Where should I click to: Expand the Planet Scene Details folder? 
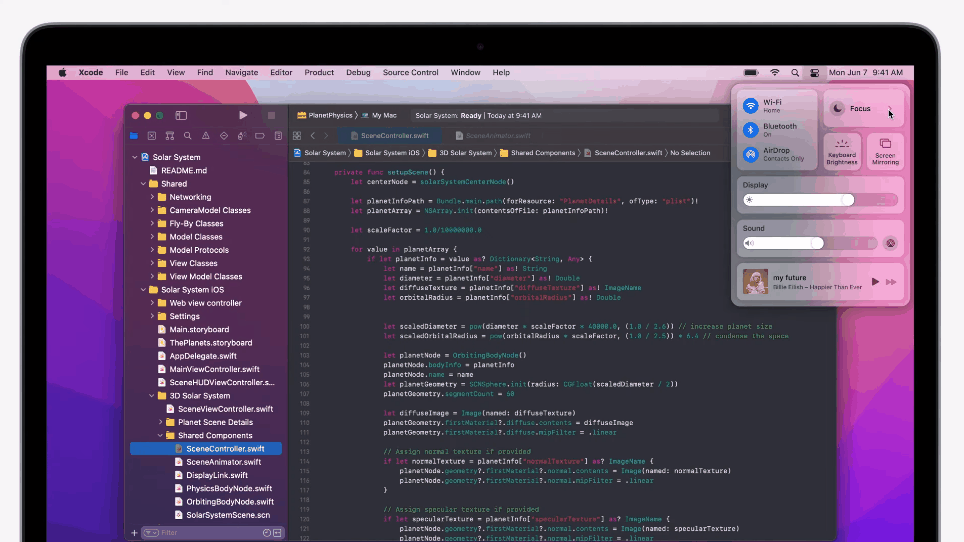(159, 422)
